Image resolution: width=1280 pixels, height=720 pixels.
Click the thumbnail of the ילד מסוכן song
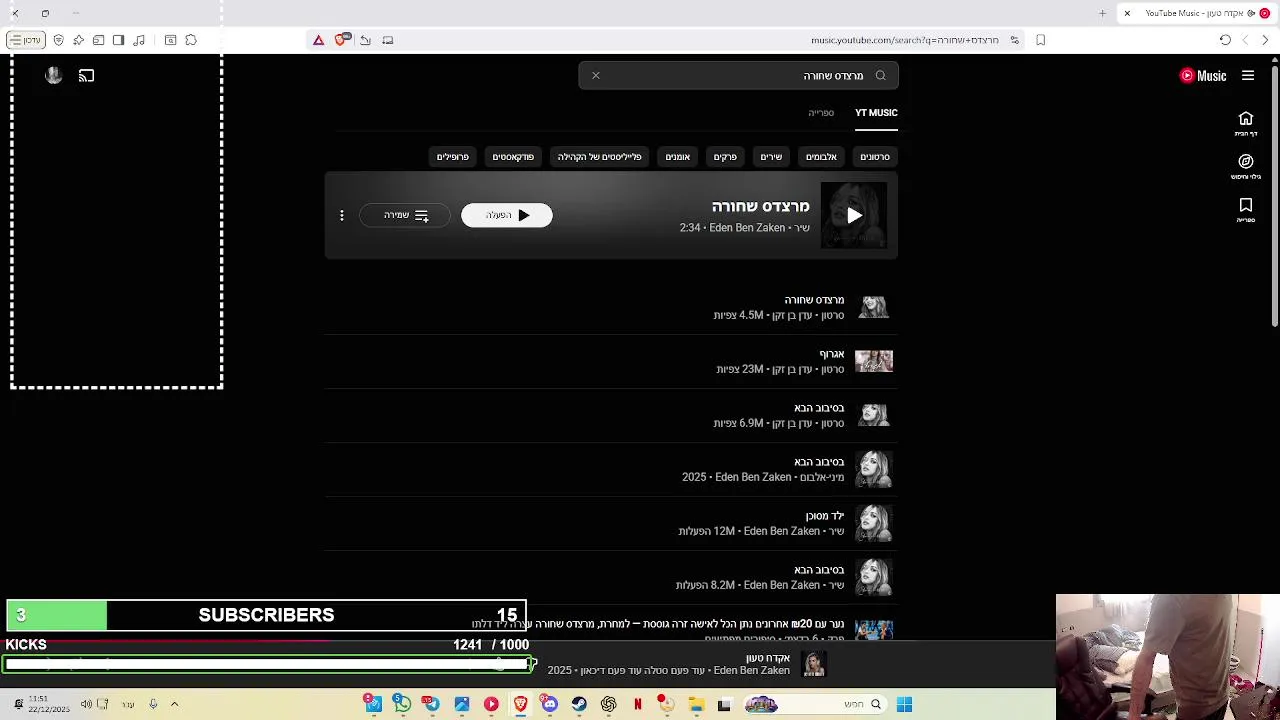point(874,523)
